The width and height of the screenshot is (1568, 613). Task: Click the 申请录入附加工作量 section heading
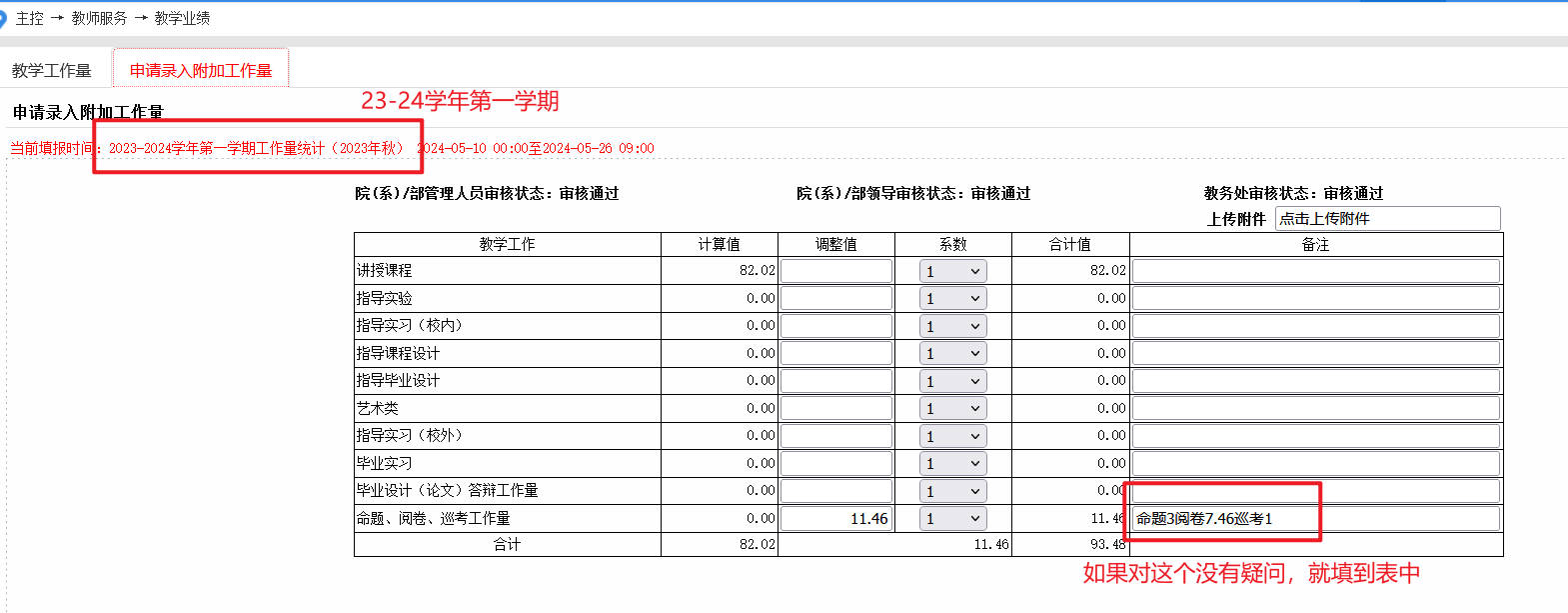[x=88, y=112]
